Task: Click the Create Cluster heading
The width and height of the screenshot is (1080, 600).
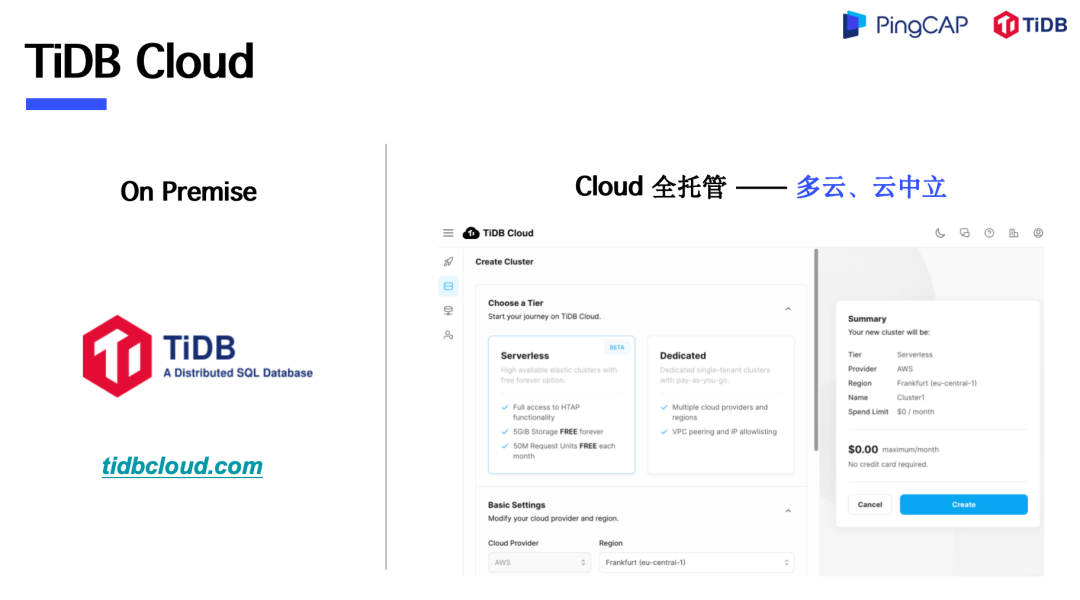Action: 504,262
